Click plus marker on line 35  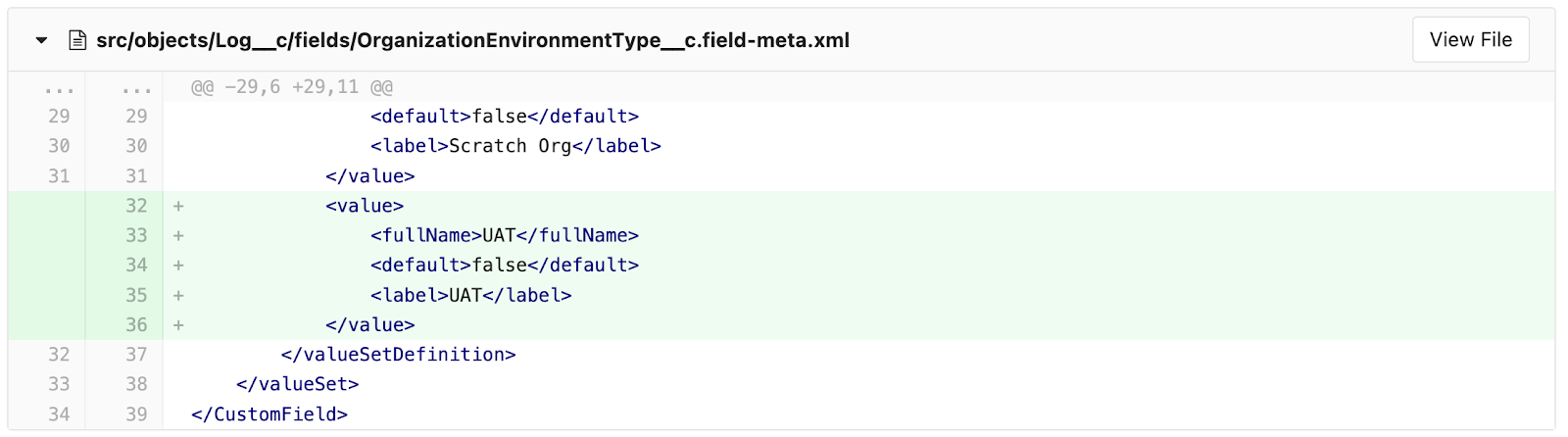pyautogui.click(x=178, y=295)
